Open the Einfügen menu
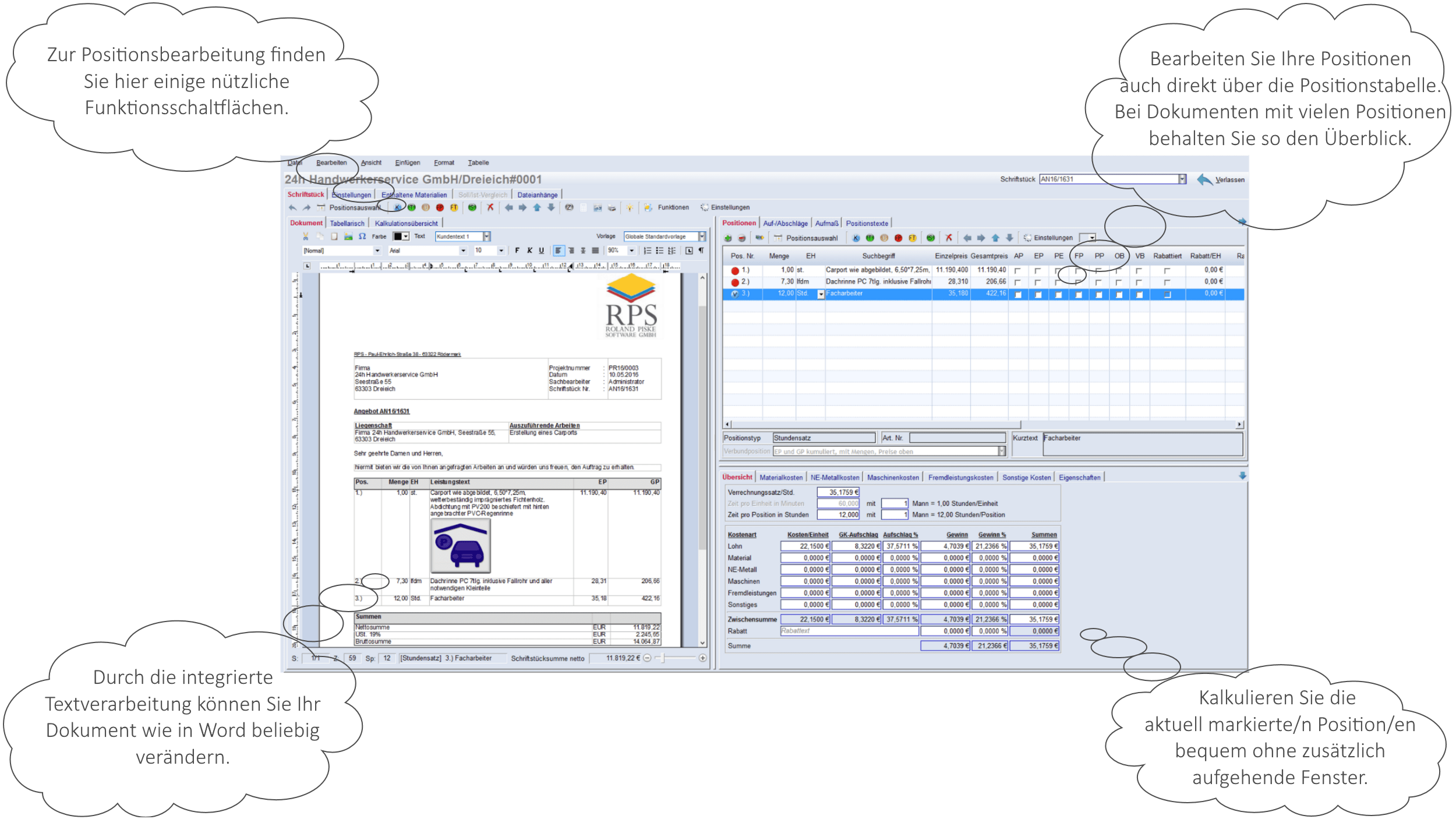Image resolution: width=1456 pixels, height=819 pixels. point(407,163)
